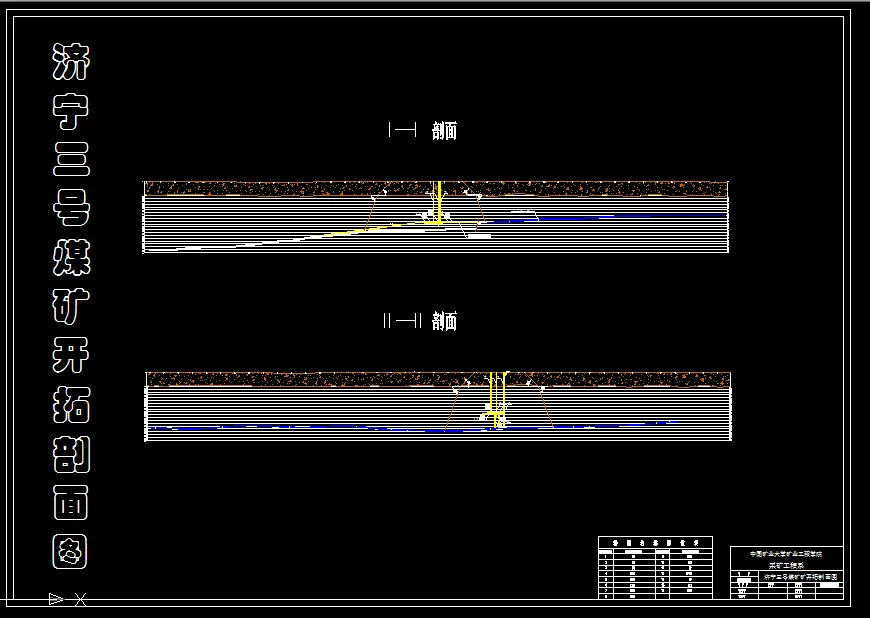Select the yellow shaft in section I—I

coord(439,203)
